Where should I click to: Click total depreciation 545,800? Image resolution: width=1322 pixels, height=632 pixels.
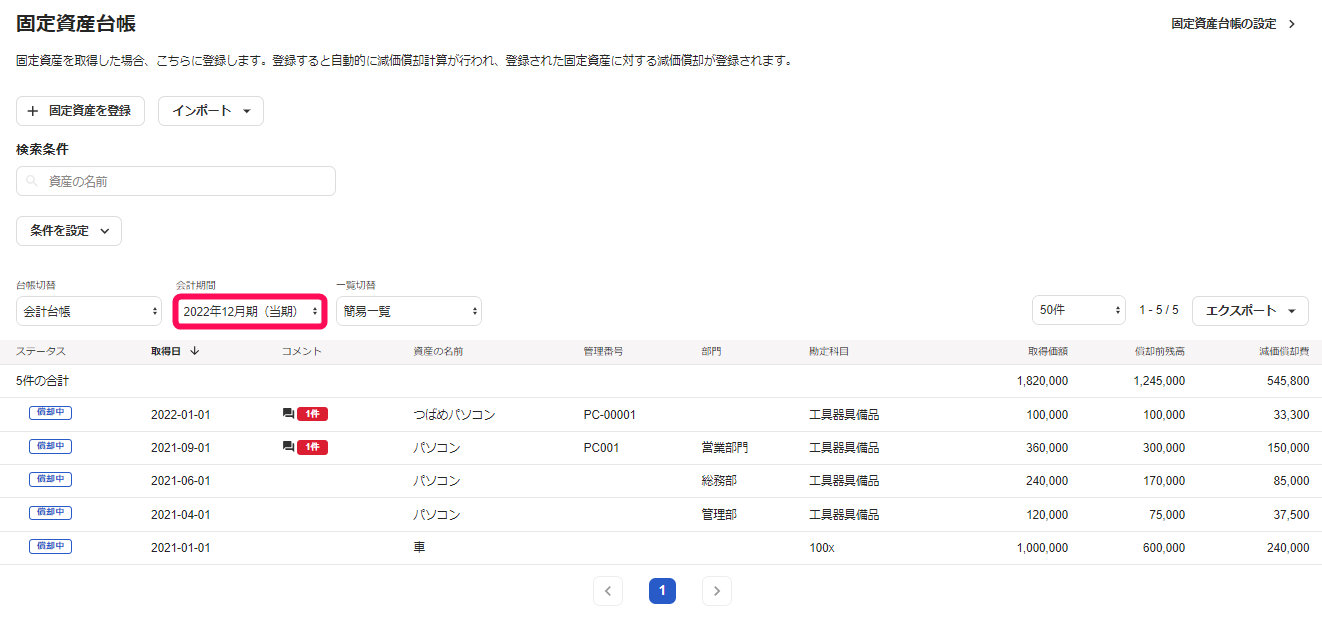click(x=1287, y=381)
